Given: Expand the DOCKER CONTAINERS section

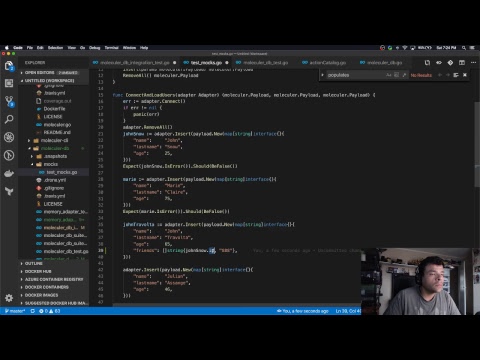Looking at the screenshot, I should 53,287.
